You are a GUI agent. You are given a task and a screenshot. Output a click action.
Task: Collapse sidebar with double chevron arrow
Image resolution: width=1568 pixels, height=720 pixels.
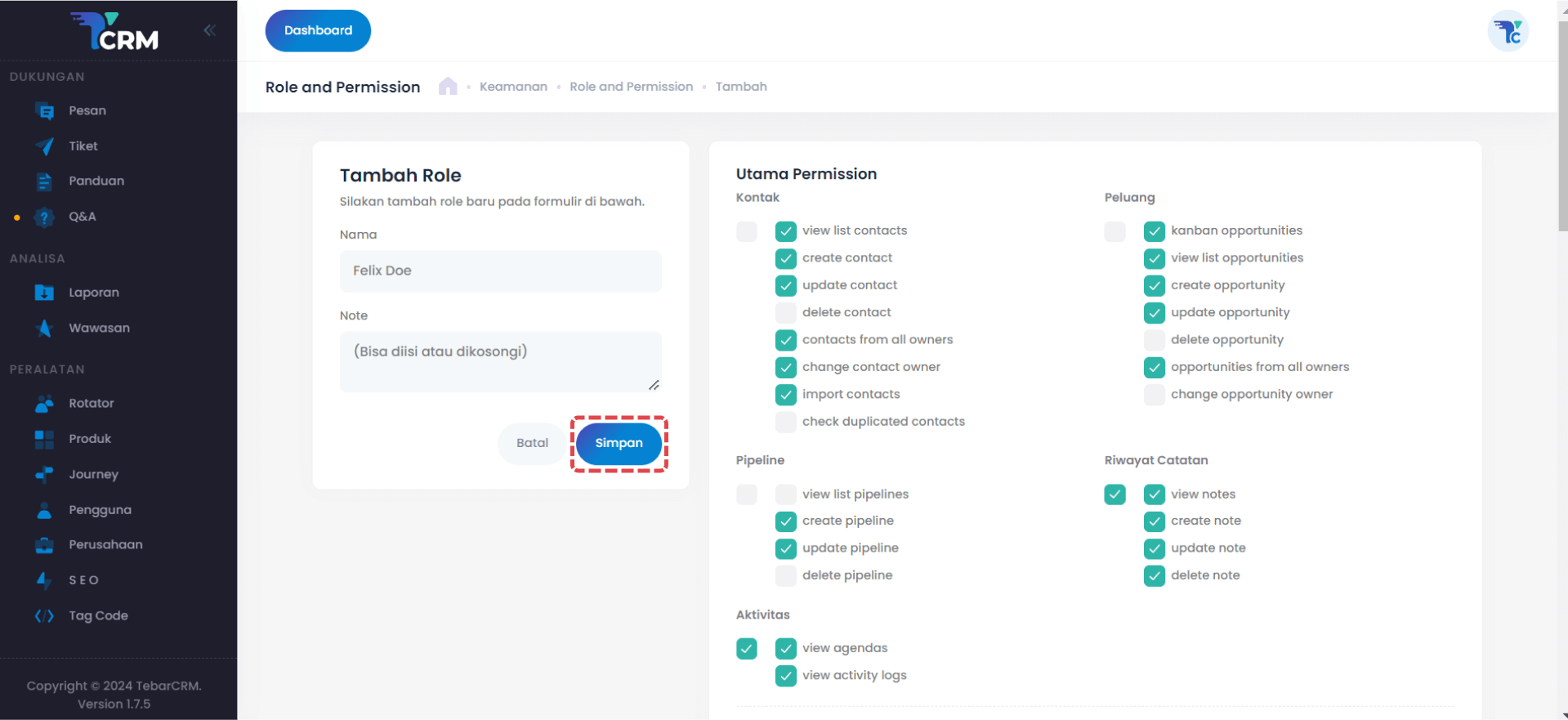[210, 30]
